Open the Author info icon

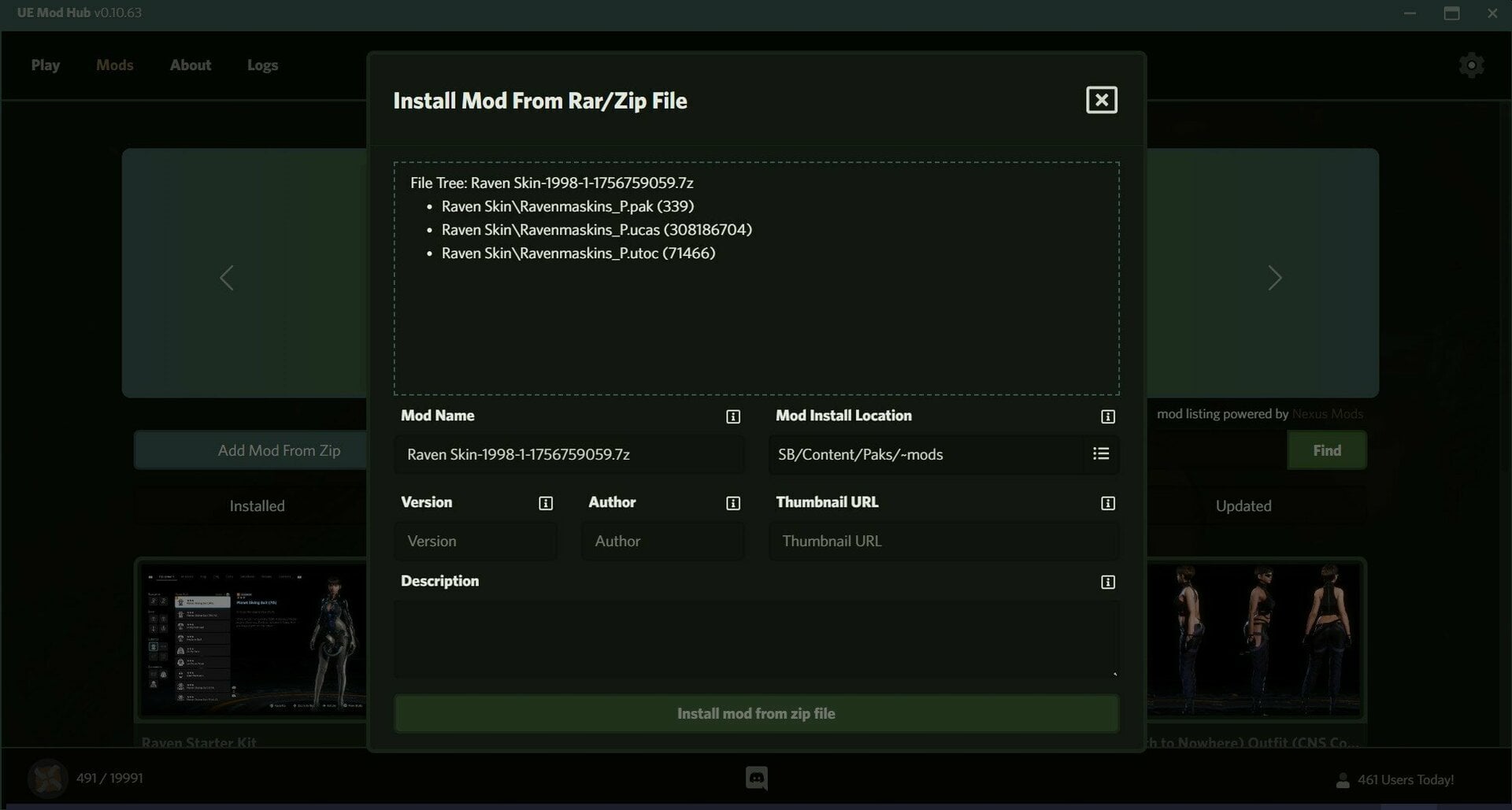click(733, 503)
